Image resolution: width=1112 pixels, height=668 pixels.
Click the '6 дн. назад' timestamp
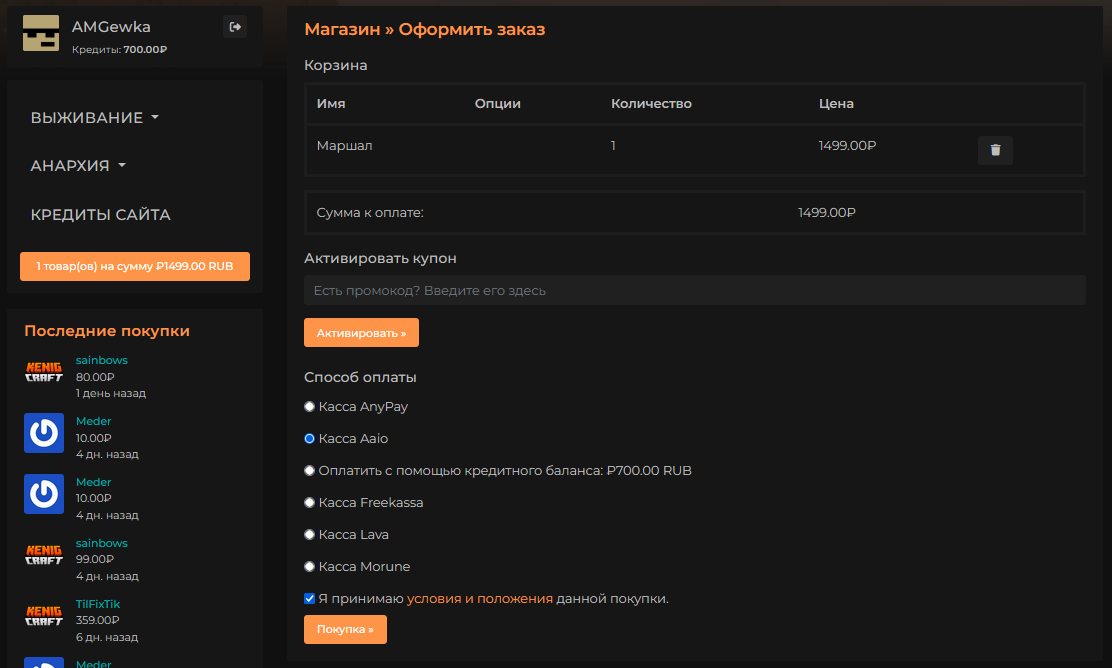coord(107,638)
